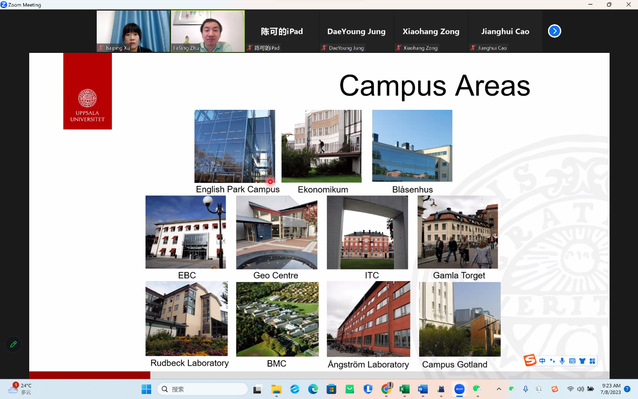Toggle Sogou Chinese input mode button
This screenshot has width=638, height=399.
click(x=542, y=361)
